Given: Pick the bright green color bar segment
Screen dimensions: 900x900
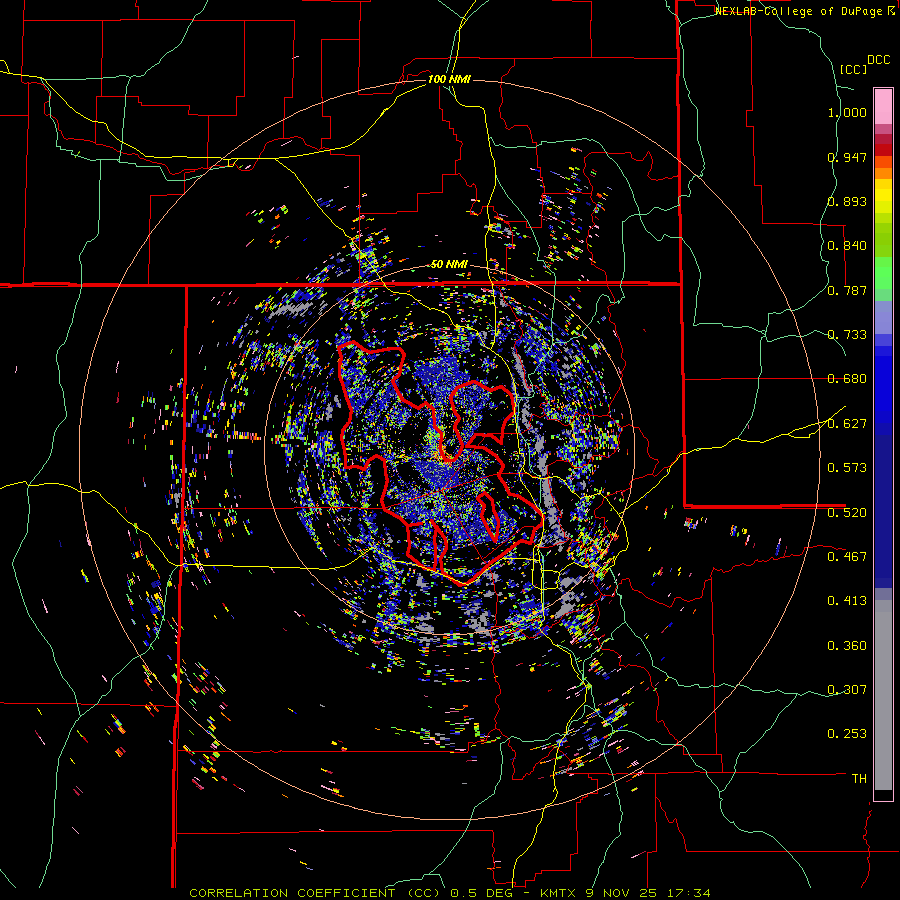Looking at the screenshot, I should (x=883, y=273).
